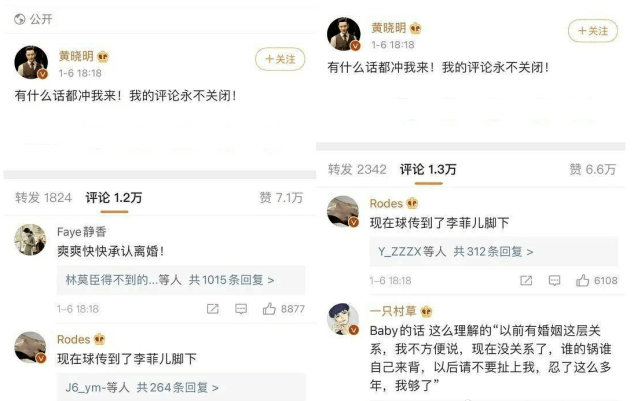Open the 赞 7.1万 likes tab
Image resolution: width=641 pixels, height=401 pixels.
coord(281,198)
